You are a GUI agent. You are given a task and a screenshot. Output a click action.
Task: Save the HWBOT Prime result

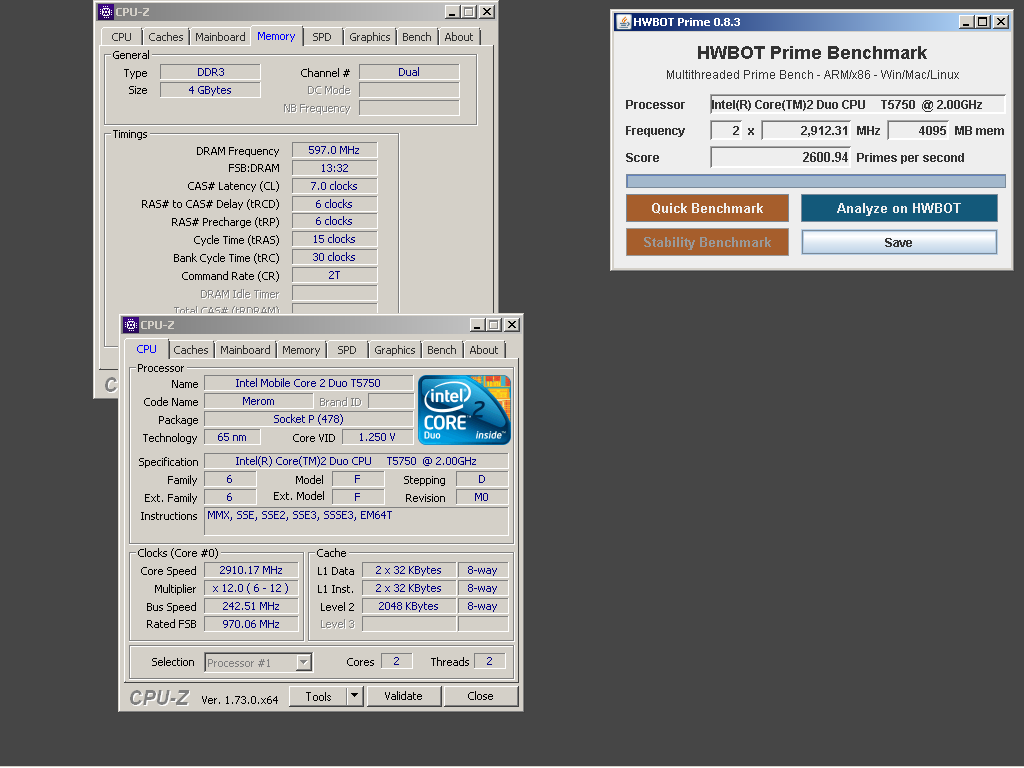coord(899,242)
